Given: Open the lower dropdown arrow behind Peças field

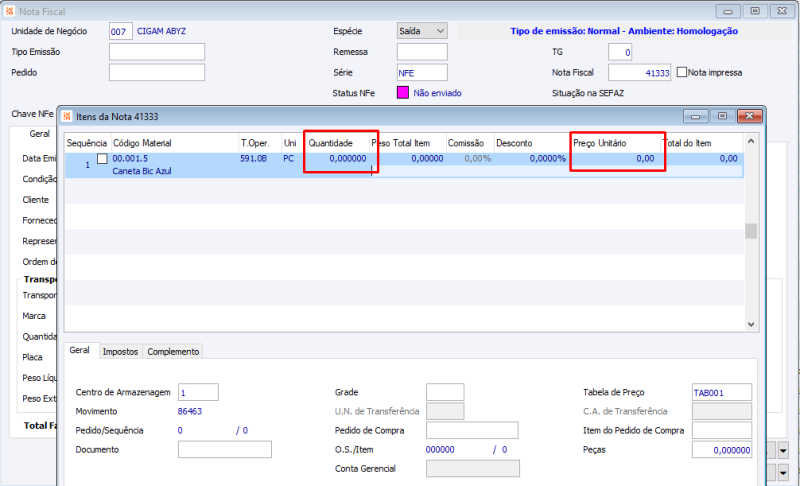Looking at the screenshot, I should (783, 473).
